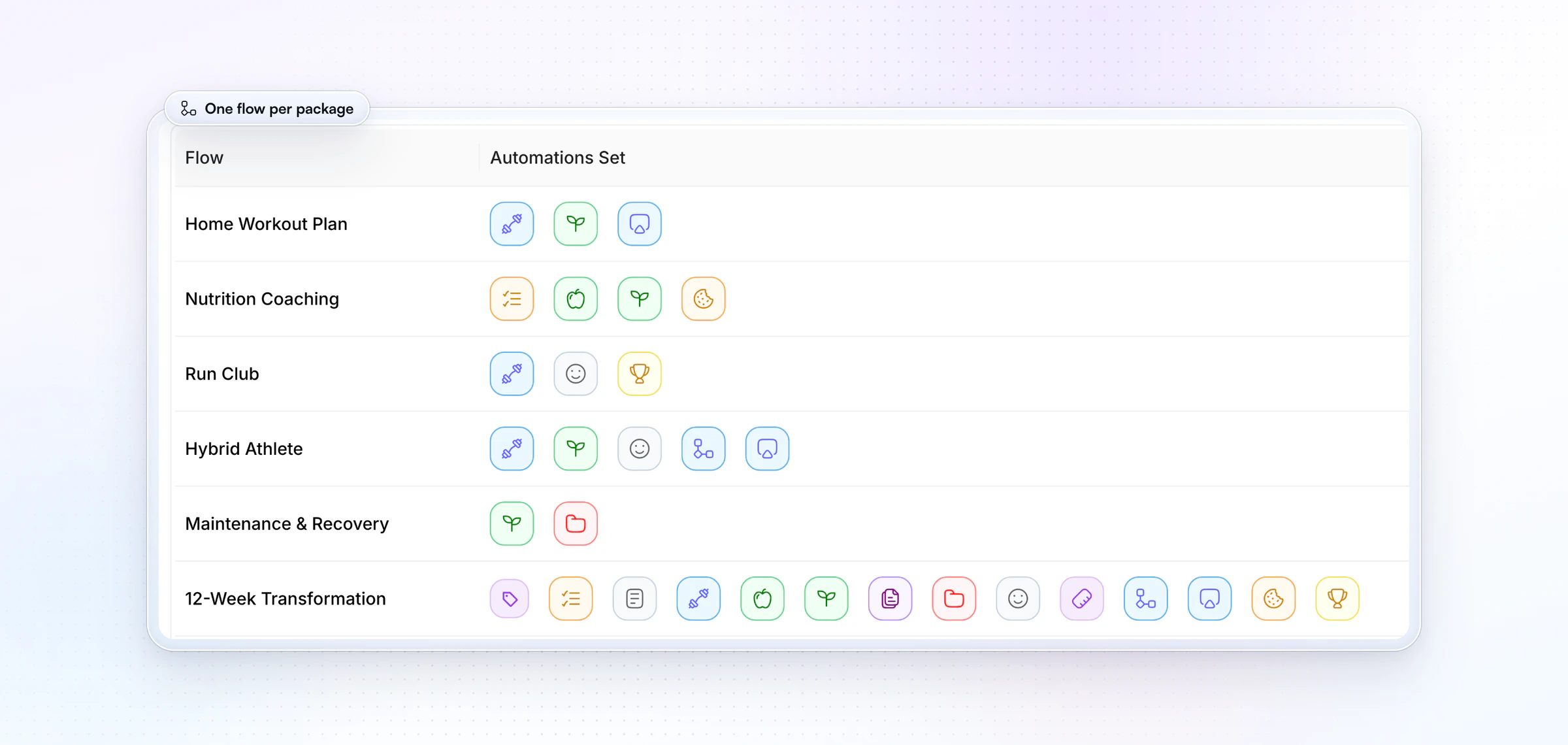
Task: Click the gray note icon in 12-Week Transformation row
Action: pyautogui.click(x=635, y=599)
